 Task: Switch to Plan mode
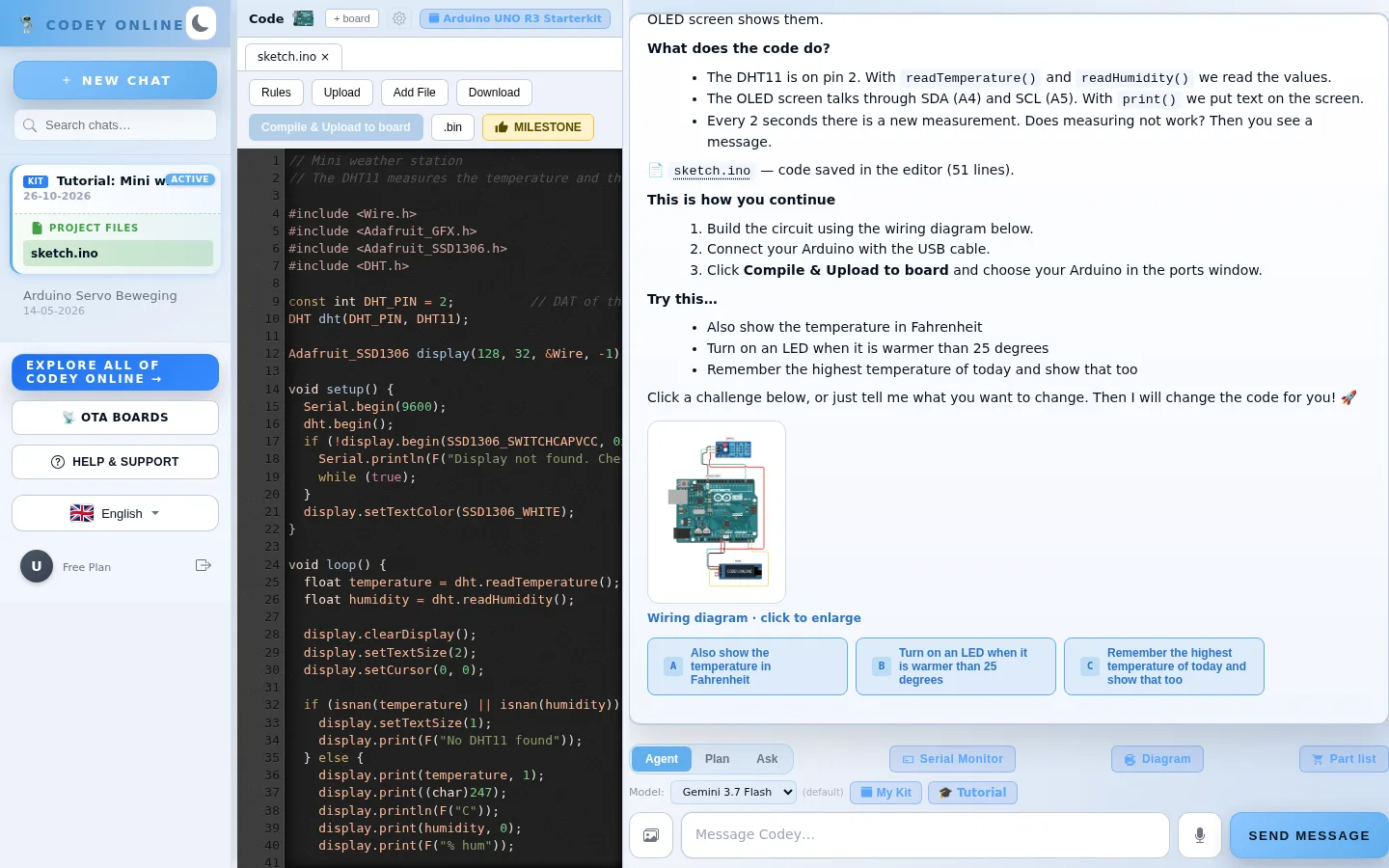coord(717,759)
